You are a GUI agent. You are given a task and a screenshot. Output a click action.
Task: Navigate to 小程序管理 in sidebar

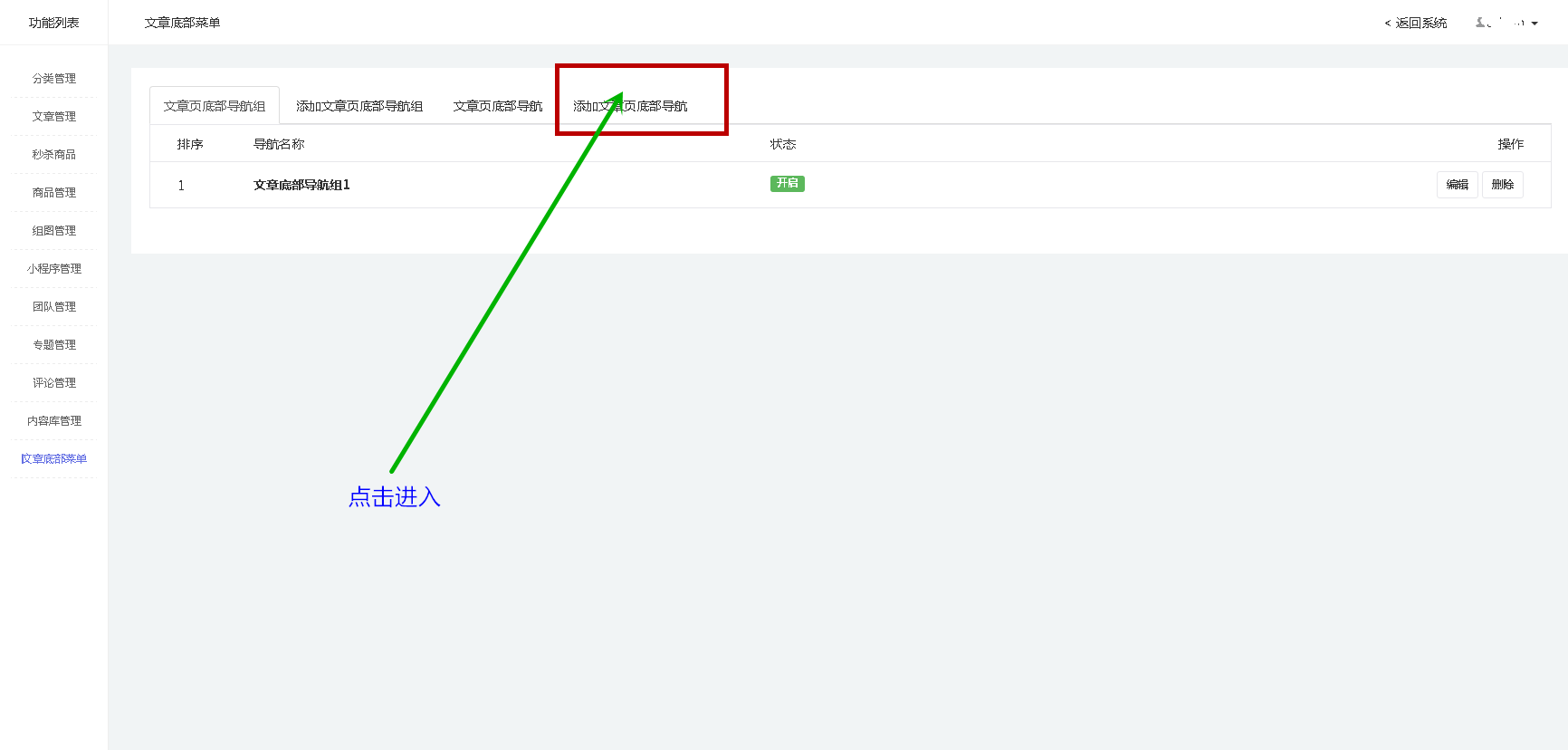click(54, 269)
